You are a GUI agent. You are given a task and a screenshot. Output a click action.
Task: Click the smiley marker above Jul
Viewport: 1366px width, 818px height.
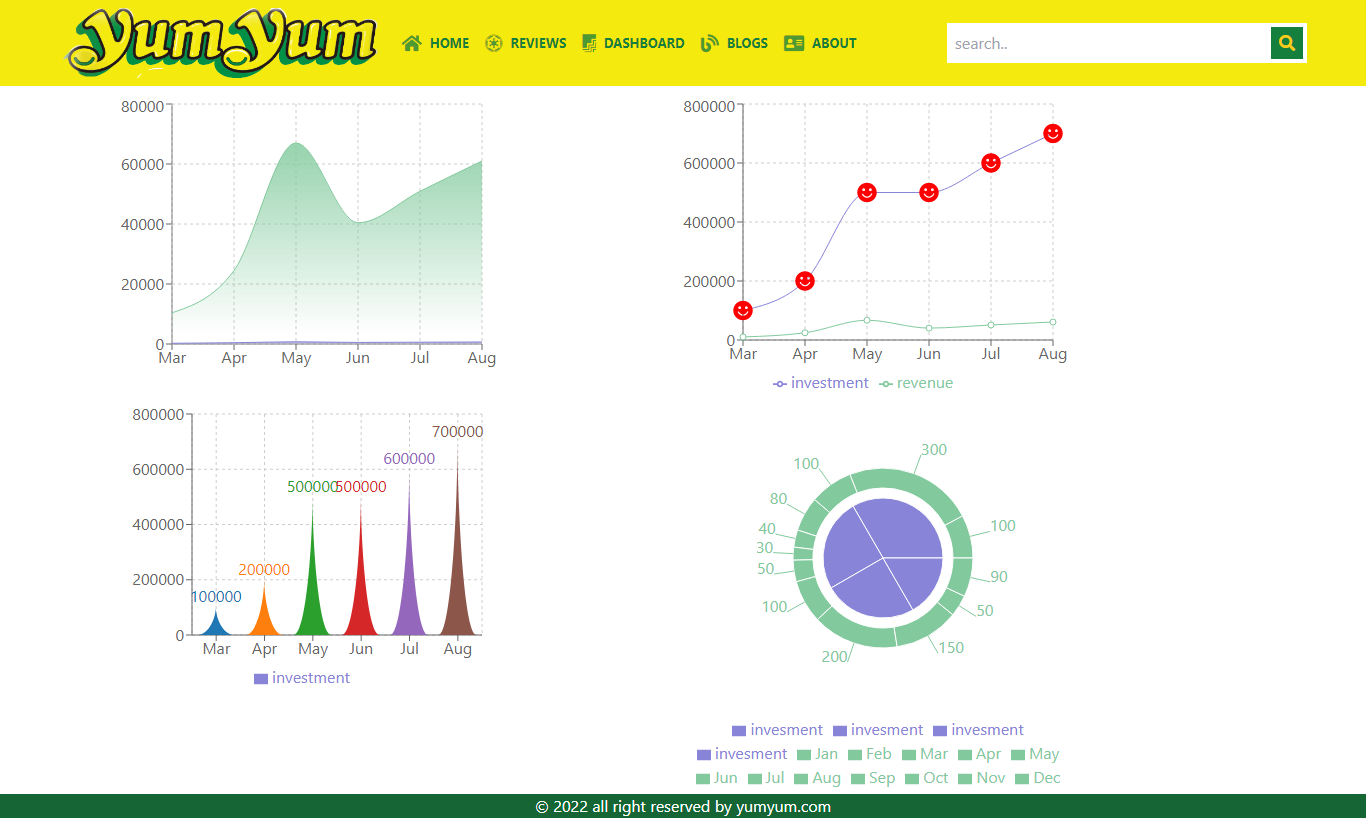991,163
